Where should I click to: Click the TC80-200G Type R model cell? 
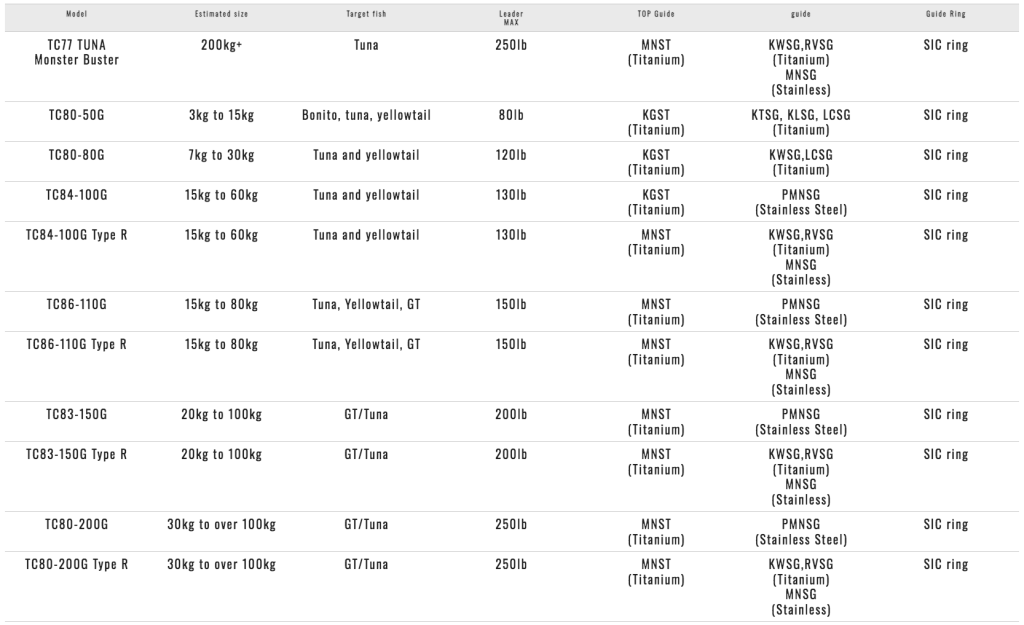pos(76,565)
